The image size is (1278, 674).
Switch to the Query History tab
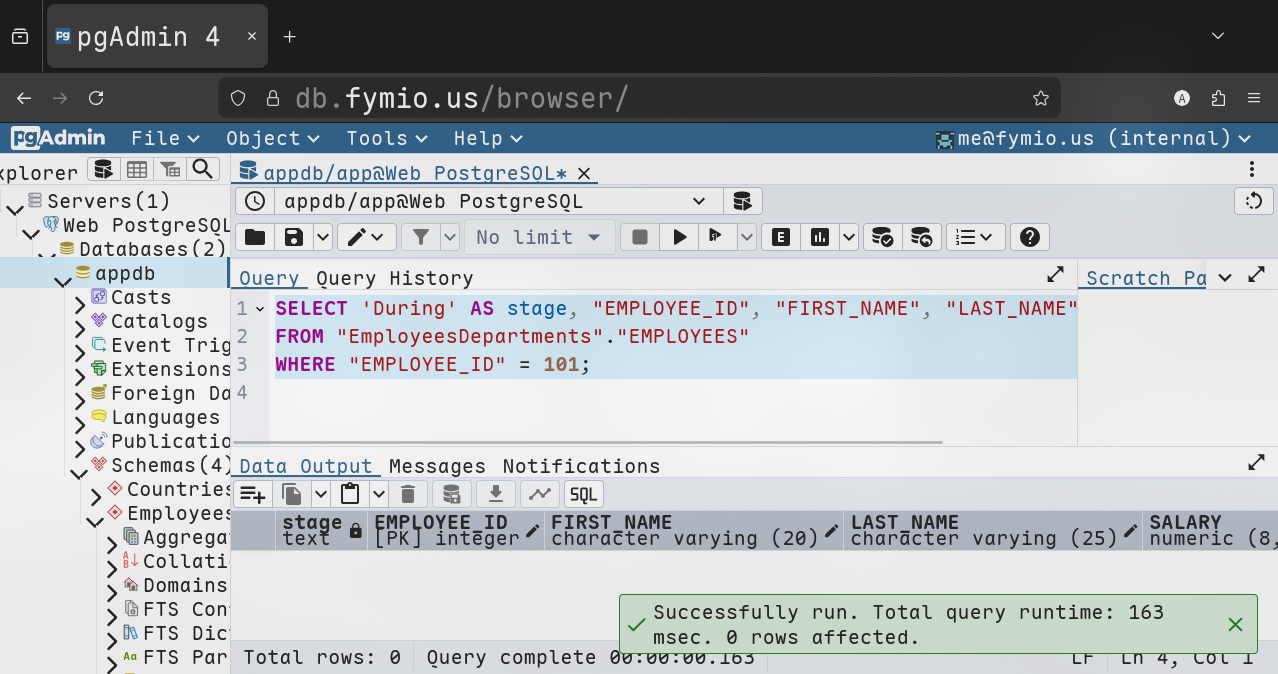pyautogui.click(x=394, y=278)
